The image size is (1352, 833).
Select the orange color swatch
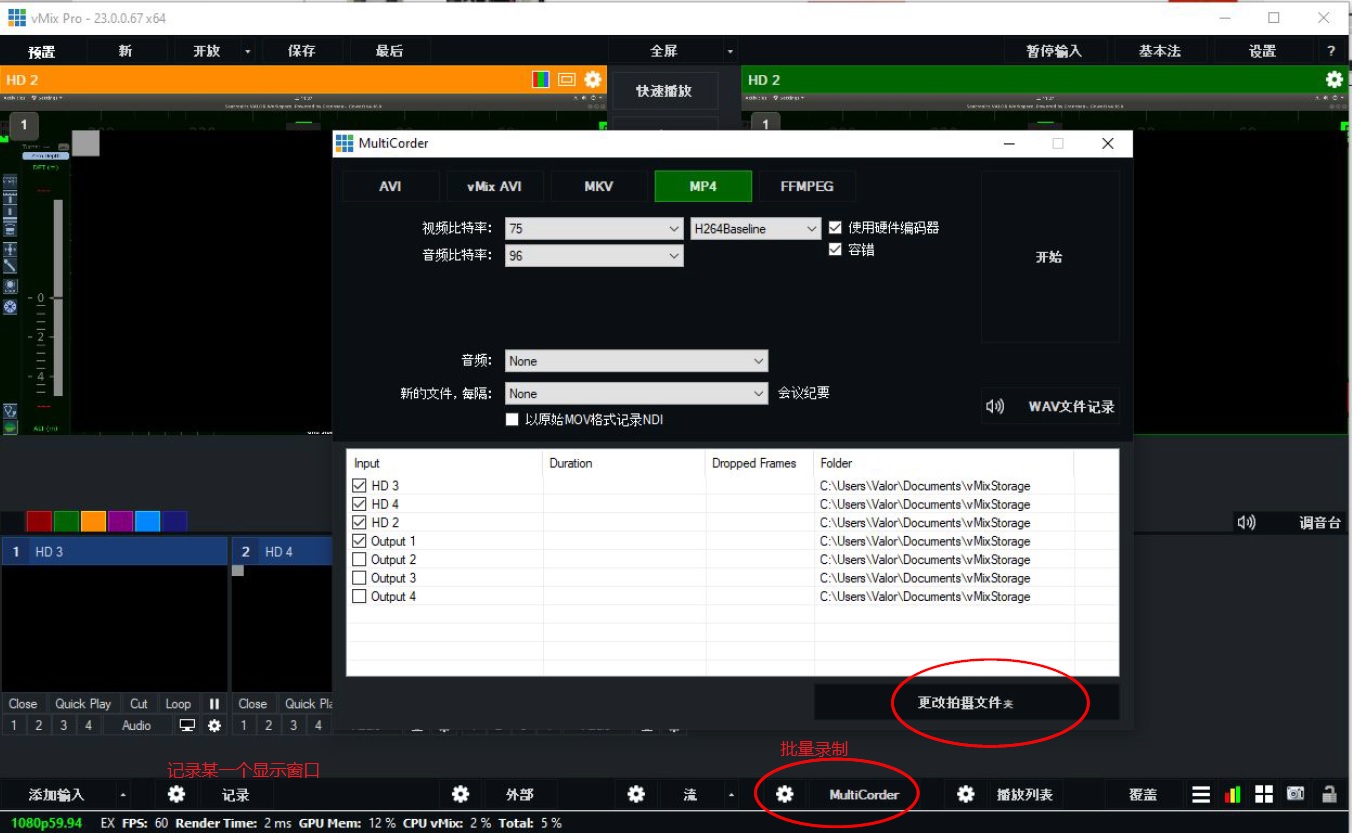(93, 521)
